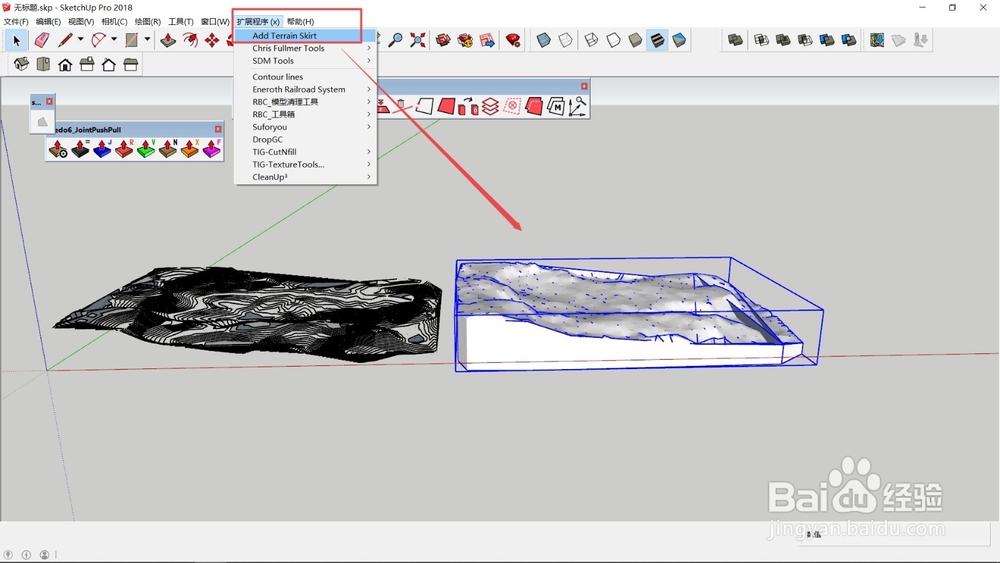Expand Chris Fullmer Tools submenu
Screen dimensions: 1000x563
305,48
